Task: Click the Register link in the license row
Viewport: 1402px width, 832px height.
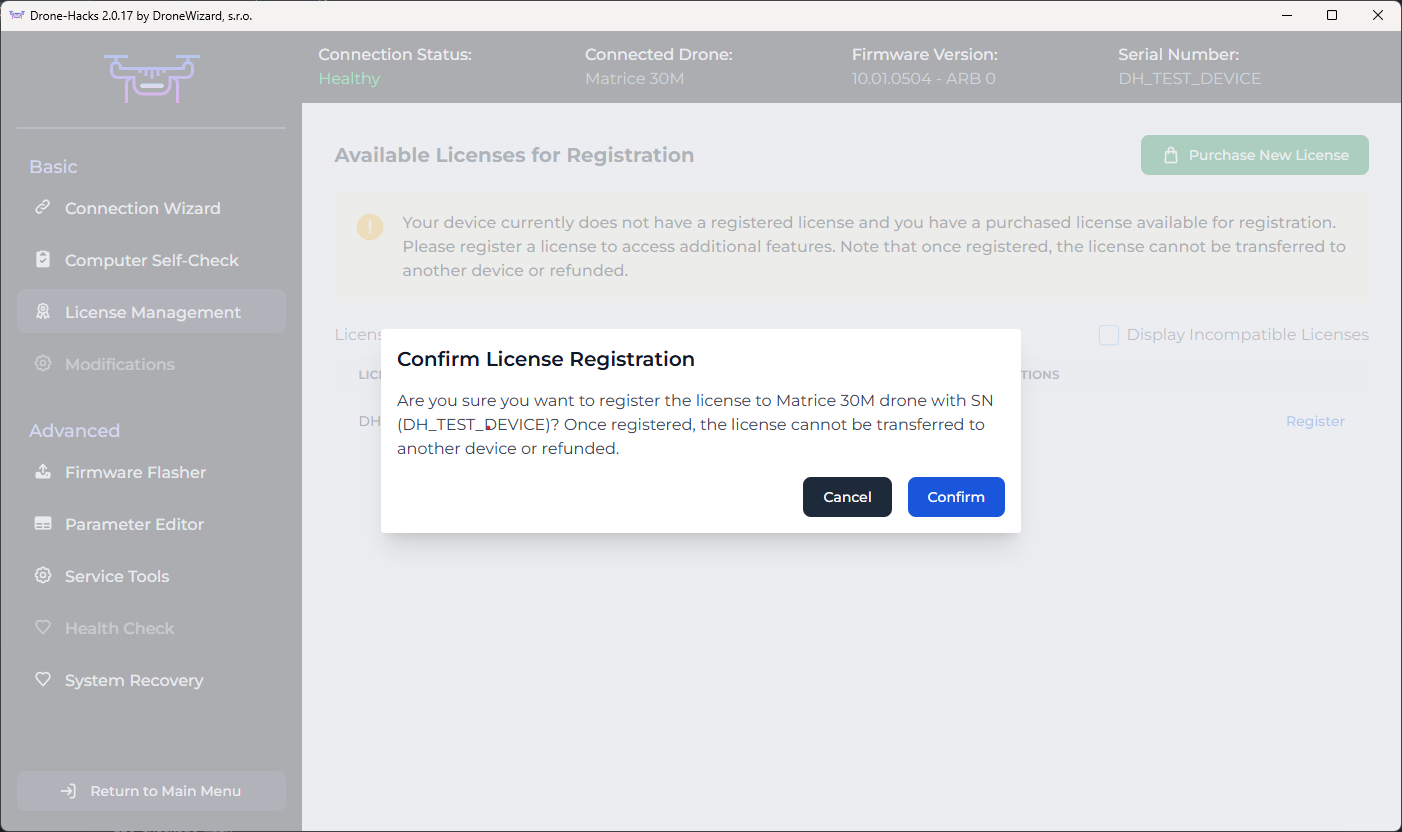Action: pyautogui.click(x=1314, y=421)
